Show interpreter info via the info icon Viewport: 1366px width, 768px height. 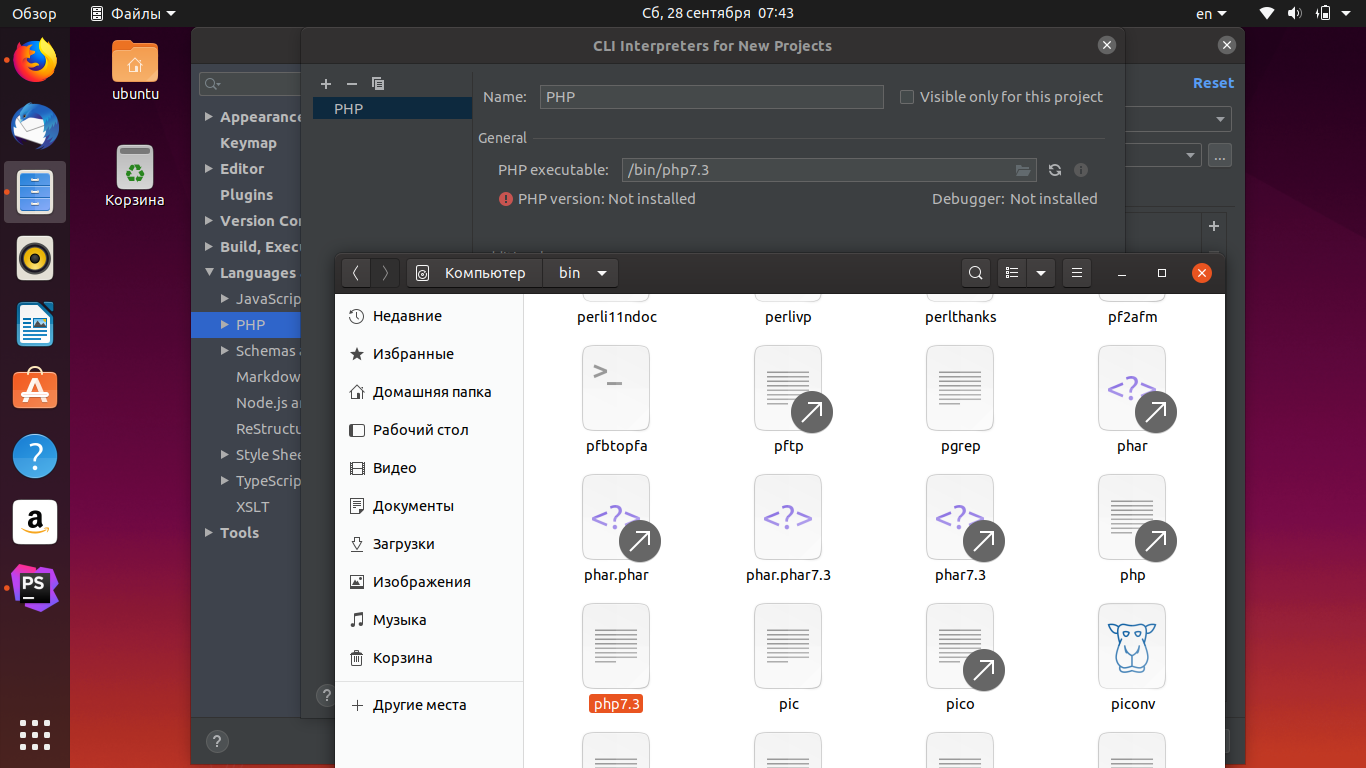(x=1080, y=170)
